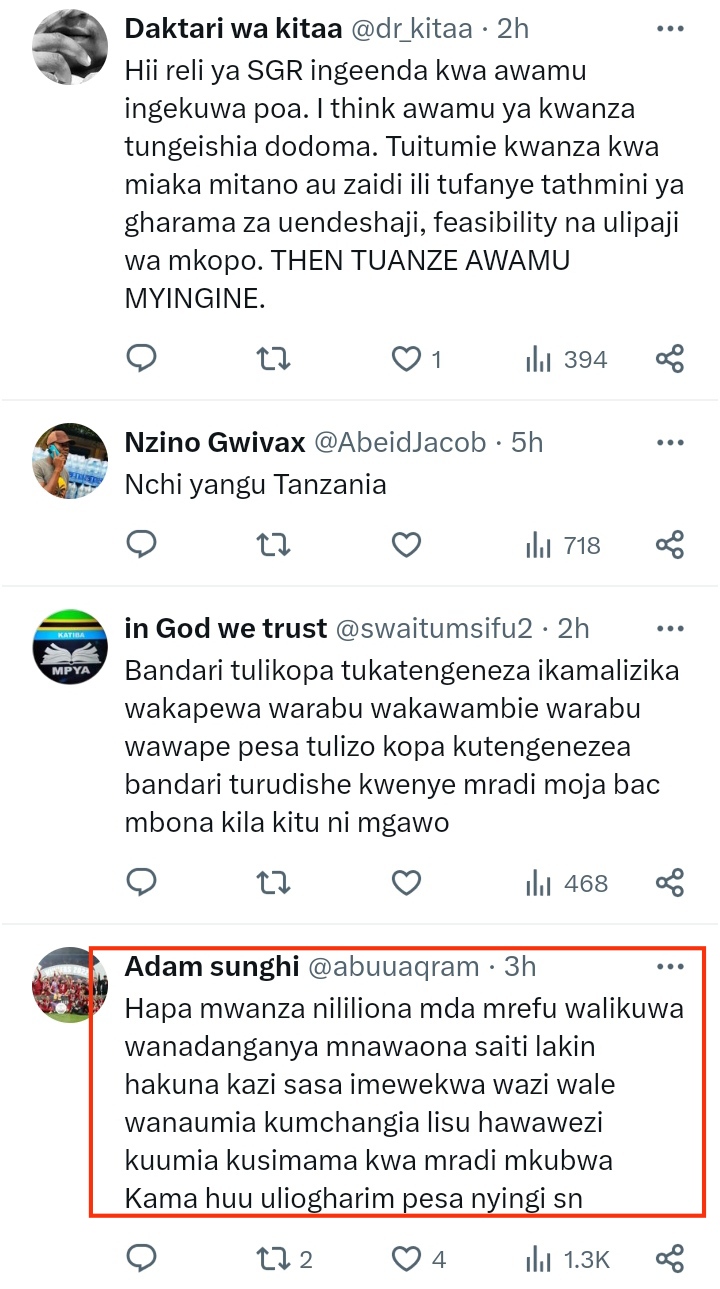Open Nzino Gwivax profile name
Viewport: 720px width, 1289px height.
(x=216, y=441)
